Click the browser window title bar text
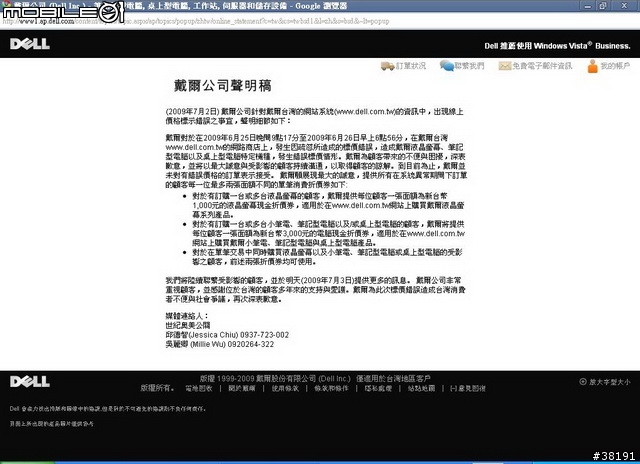The image size is (640, 464). pos(180,6)
